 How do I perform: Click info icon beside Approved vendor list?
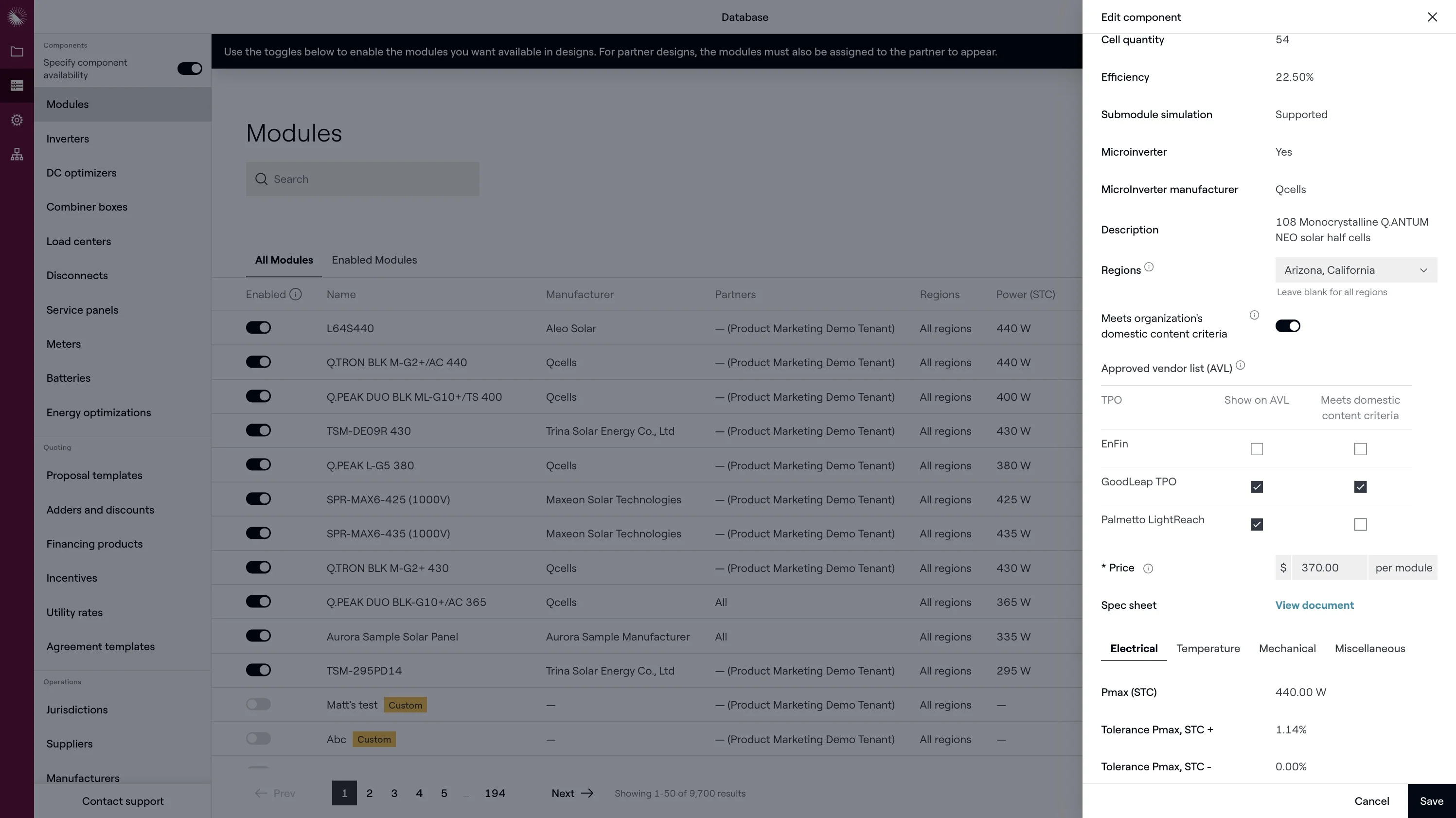1240,365
